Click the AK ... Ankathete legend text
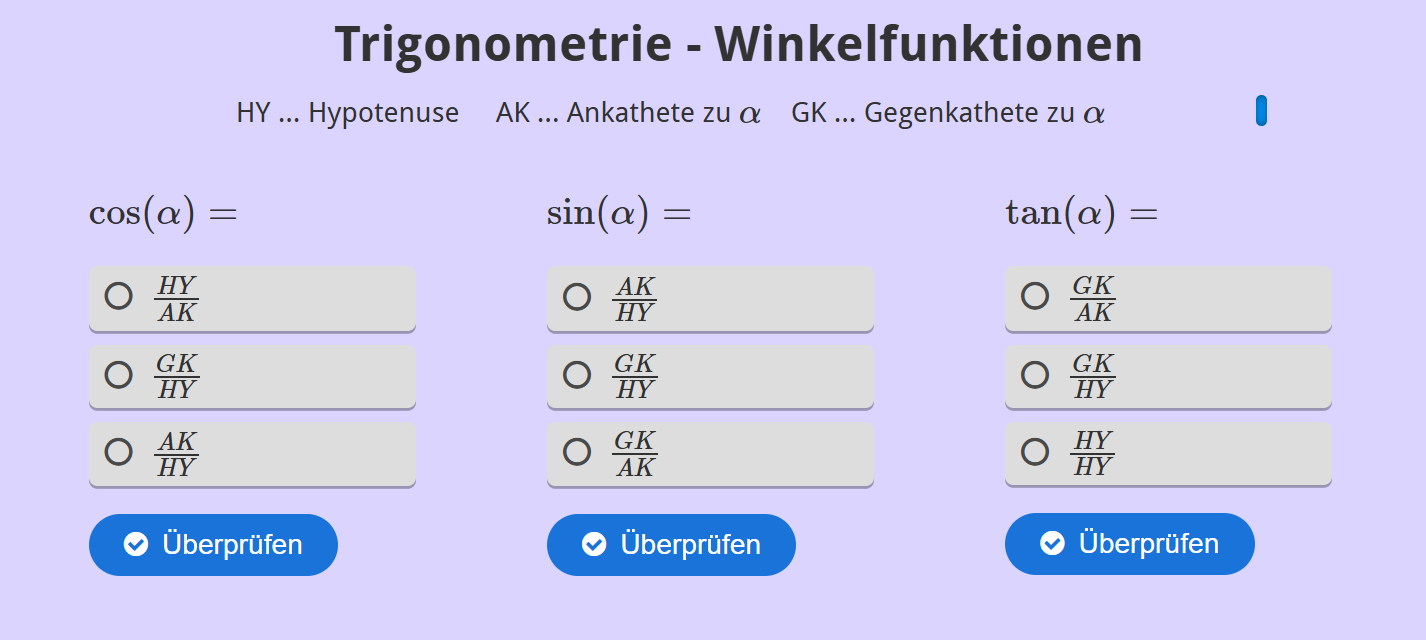Viewport: 1426px width, 640px height. 628,113
